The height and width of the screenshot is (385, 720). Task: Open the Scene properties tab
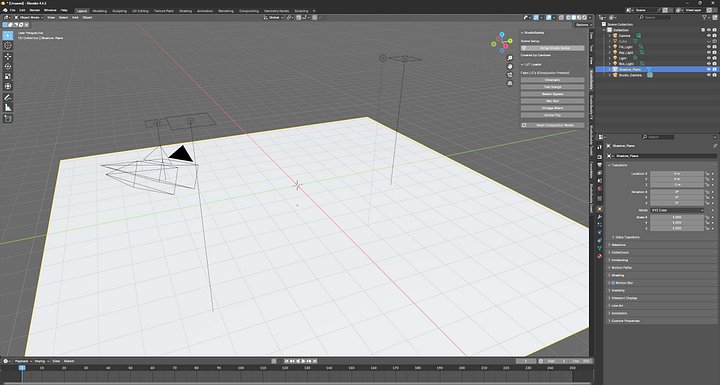(x=599, y=181)
